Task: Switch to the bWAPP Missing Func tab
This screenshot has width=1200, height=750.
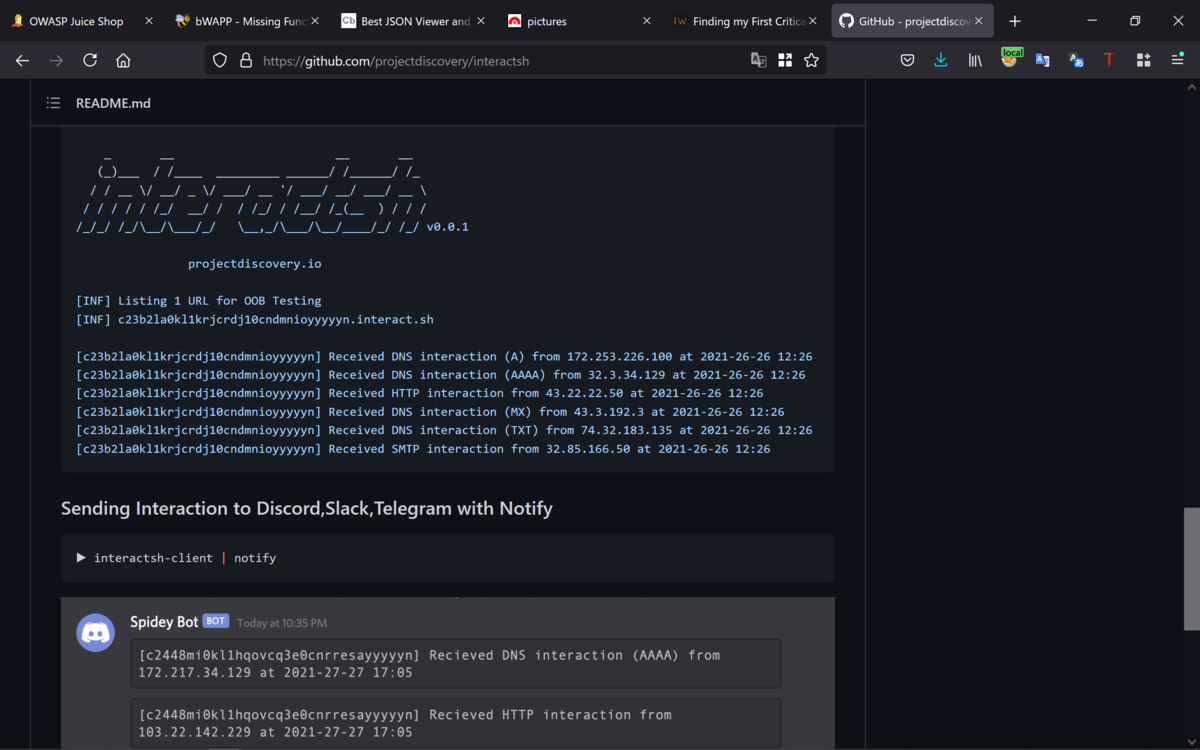Action: tap(247, 21)
